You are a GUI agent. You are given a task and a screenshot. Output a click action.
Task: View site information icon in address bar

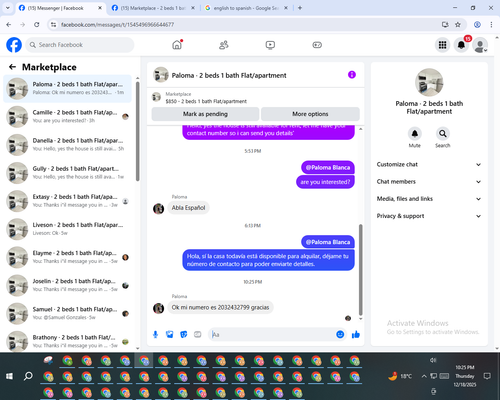(53, 24)
